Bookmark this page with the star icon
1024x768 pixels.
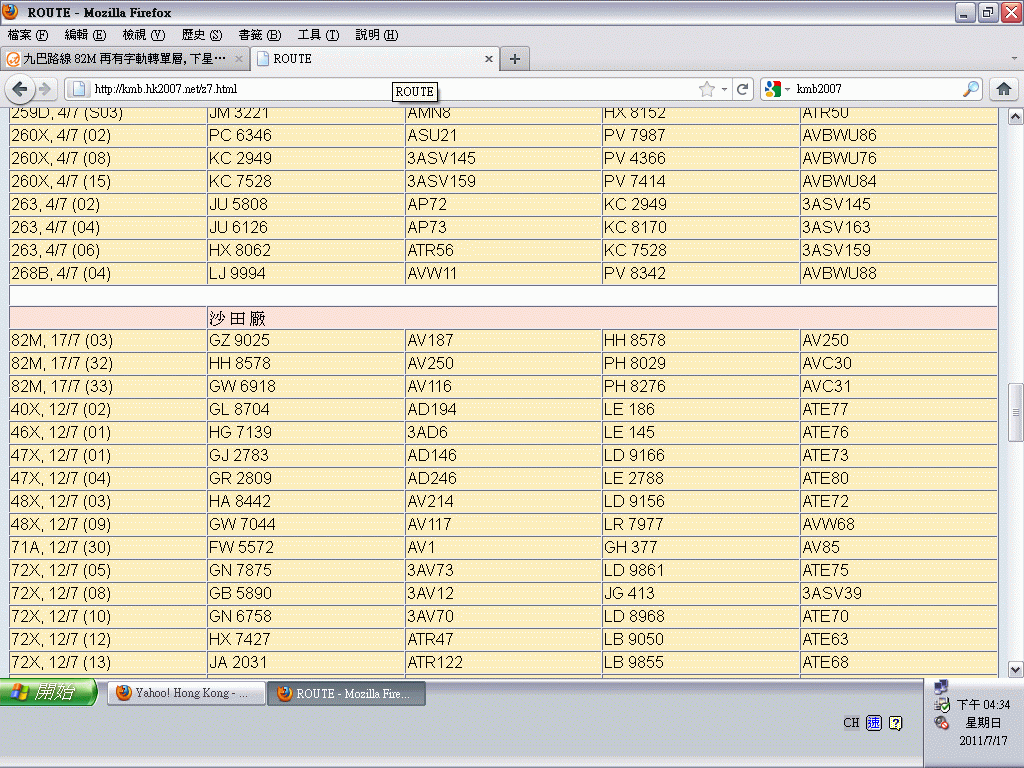(707, 89)
